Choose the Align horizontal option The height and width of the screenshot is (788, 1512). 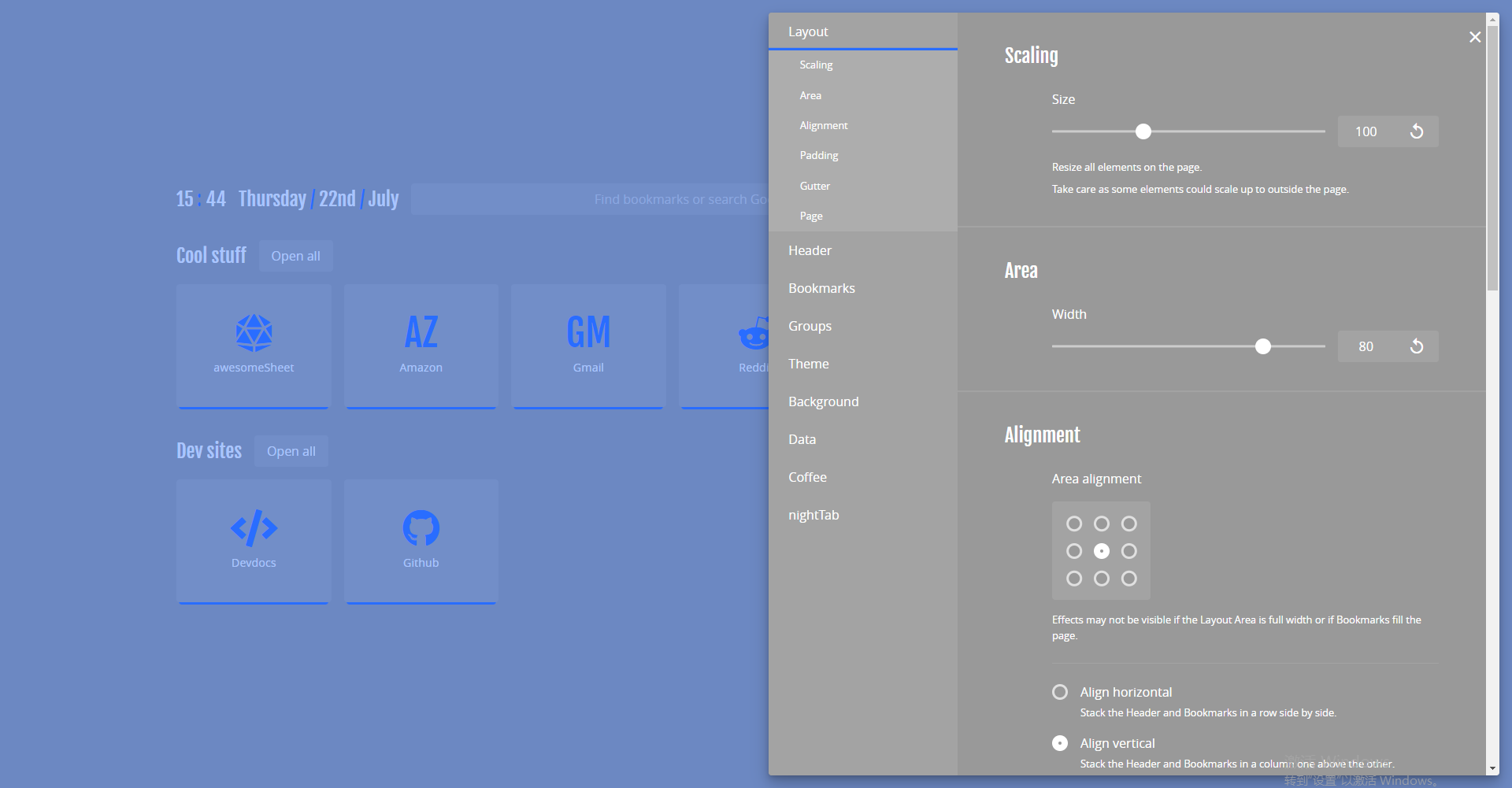1060,692
